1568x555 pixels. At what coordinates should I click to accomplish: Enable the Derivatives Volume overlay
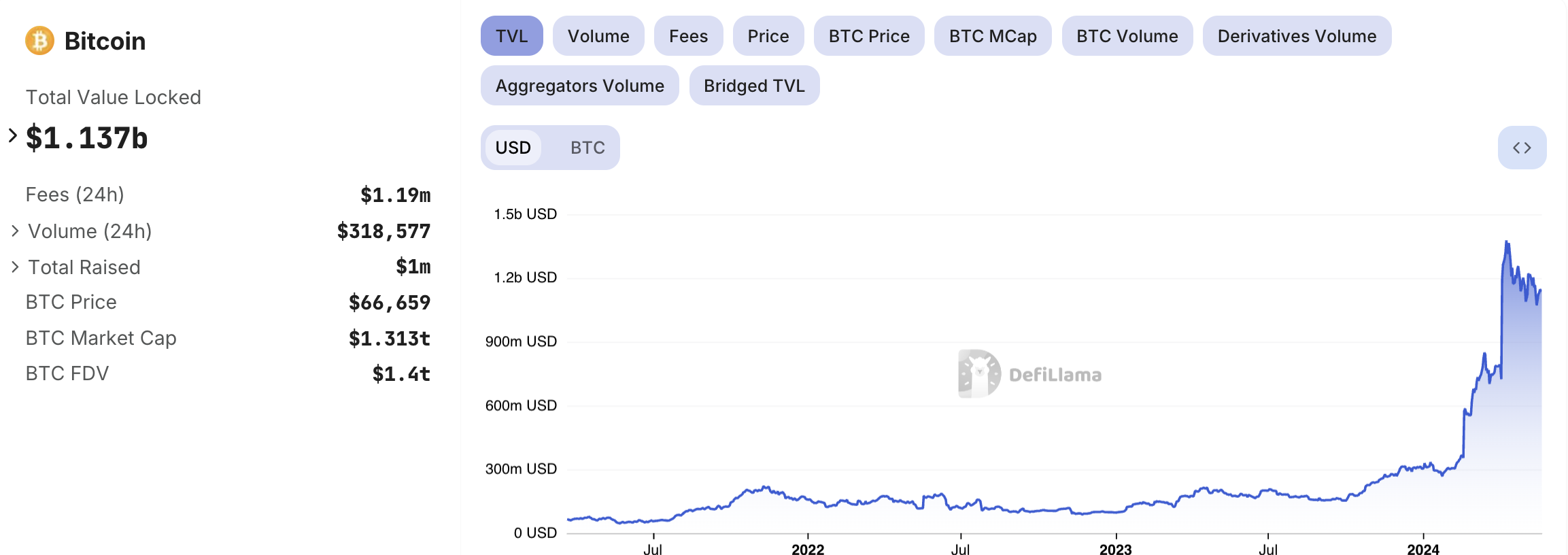click(1297, 36)
